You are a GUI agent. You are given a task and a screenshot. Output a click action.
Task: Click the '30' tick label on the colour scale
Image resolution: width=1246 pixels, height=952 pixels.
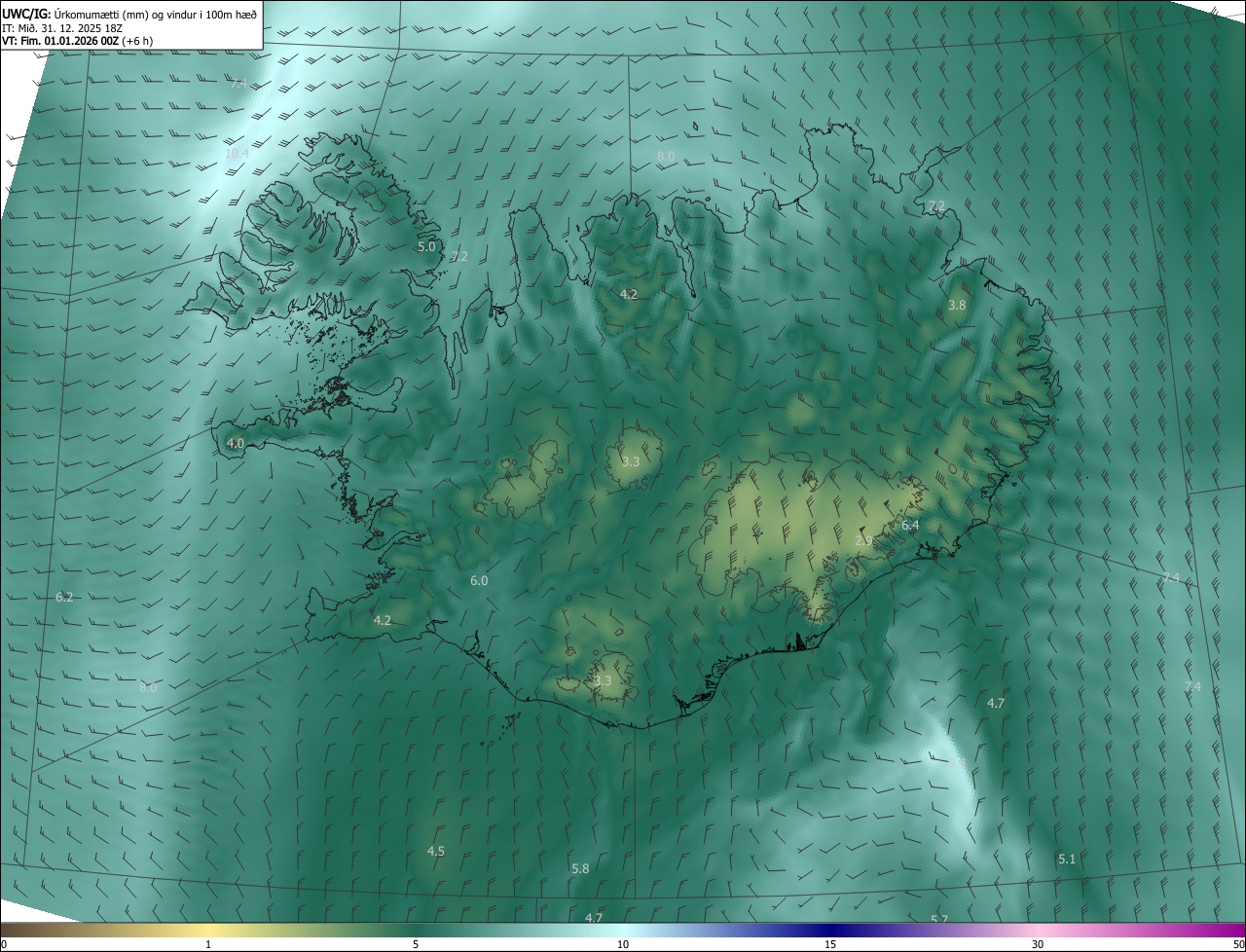point(1038,944)
